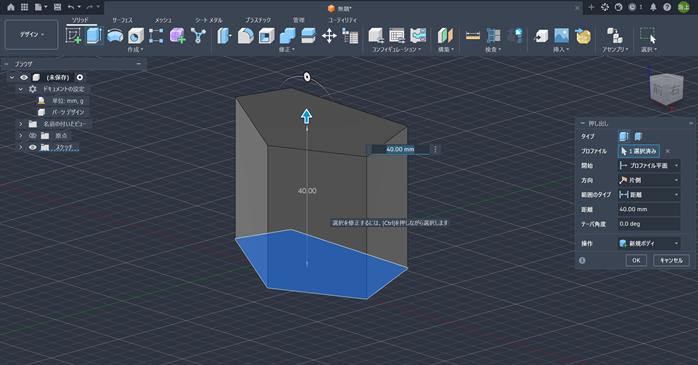698x365 pixels.
Task: Click the Create Sketch tool icon
Action: [73, 36]
